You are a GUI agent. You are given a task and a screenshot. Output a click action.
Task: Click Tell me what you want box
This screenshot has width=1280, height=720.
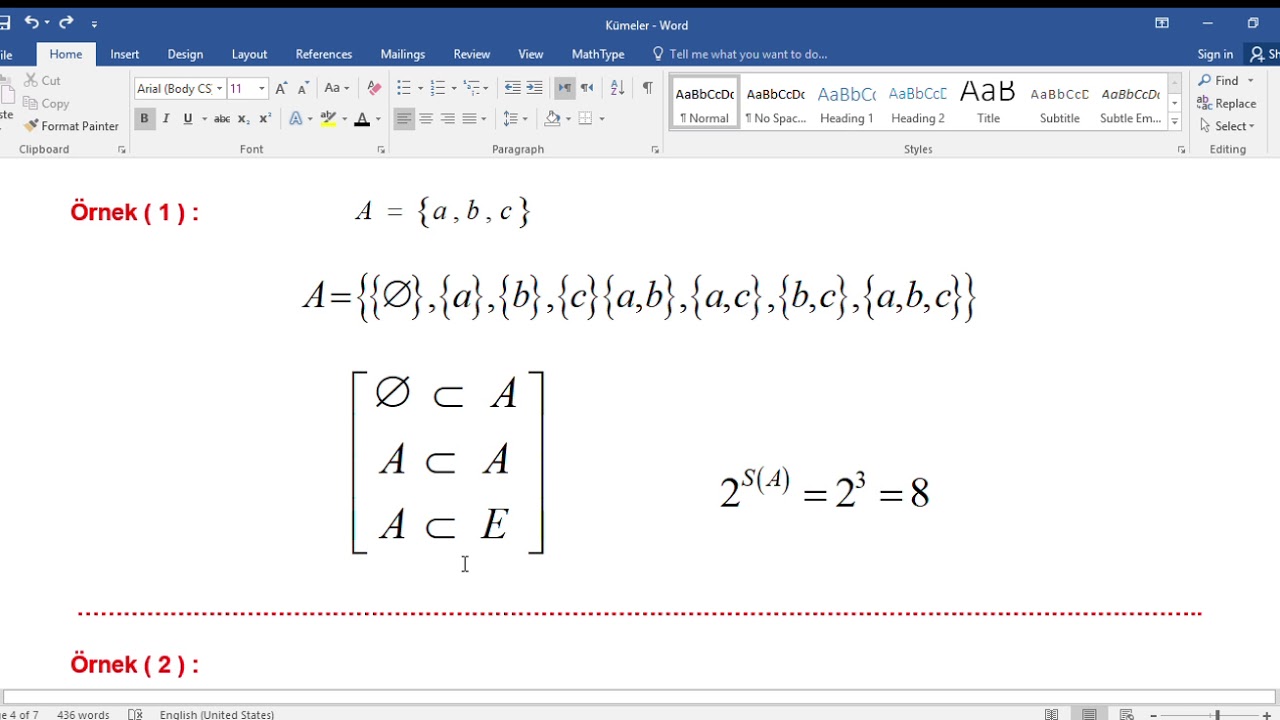[x=739, y=54]
